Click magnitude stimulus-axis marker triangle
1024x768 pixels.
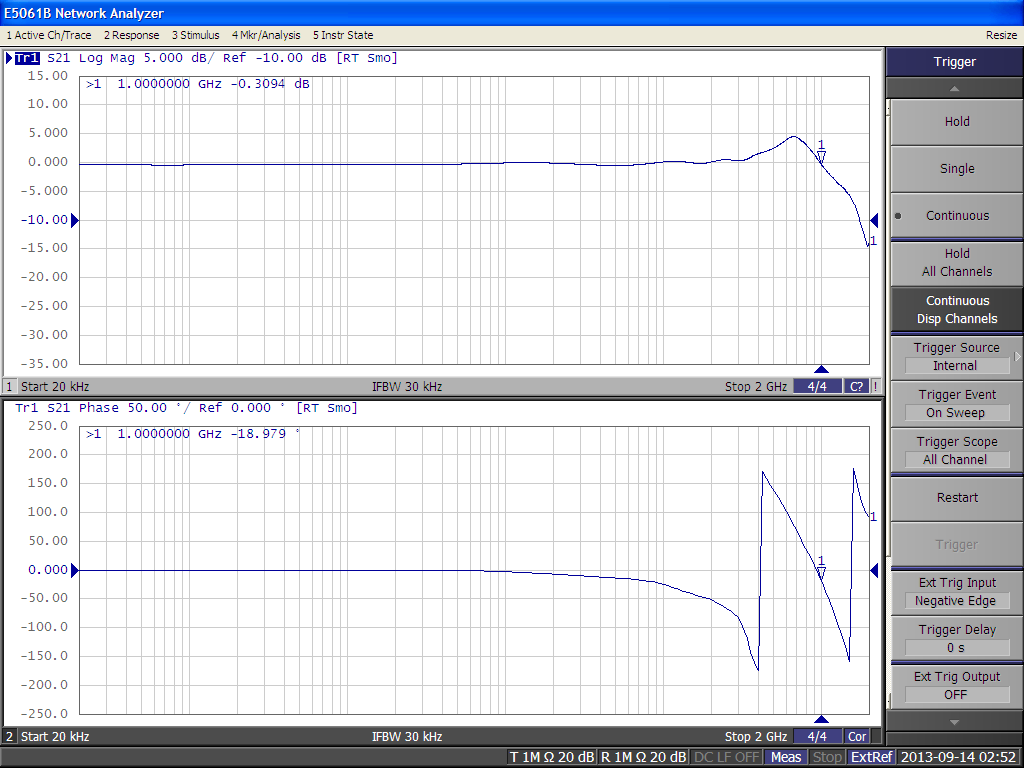822,369
